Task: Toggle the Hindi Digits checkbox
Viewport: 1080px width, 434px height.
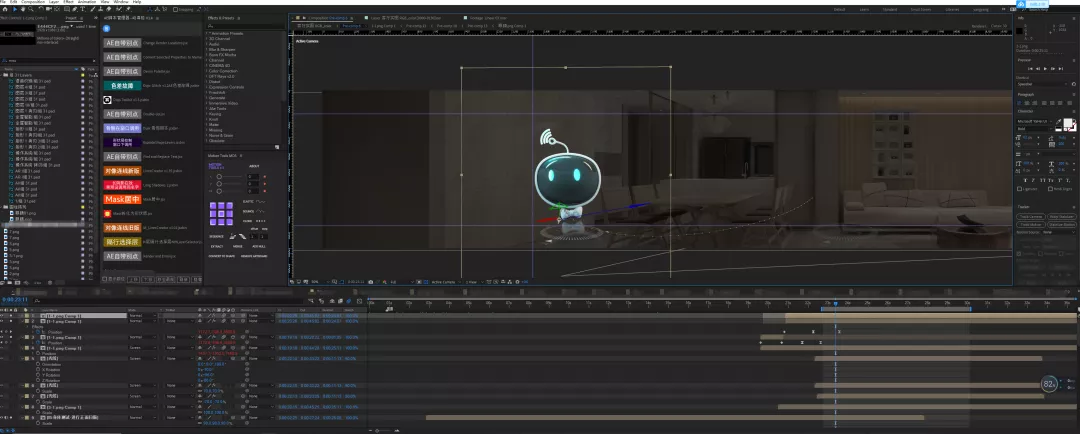Action: (1050, 189)
